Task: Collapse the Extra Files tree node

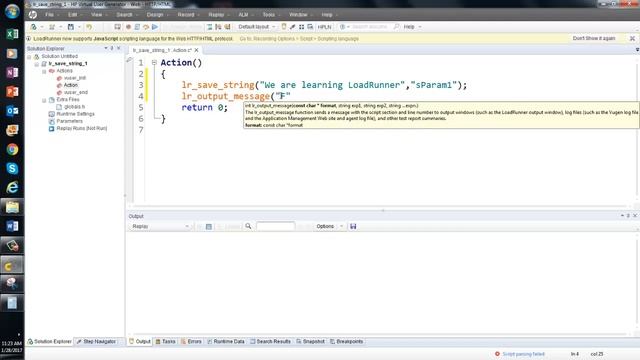Action: [44, 100]
